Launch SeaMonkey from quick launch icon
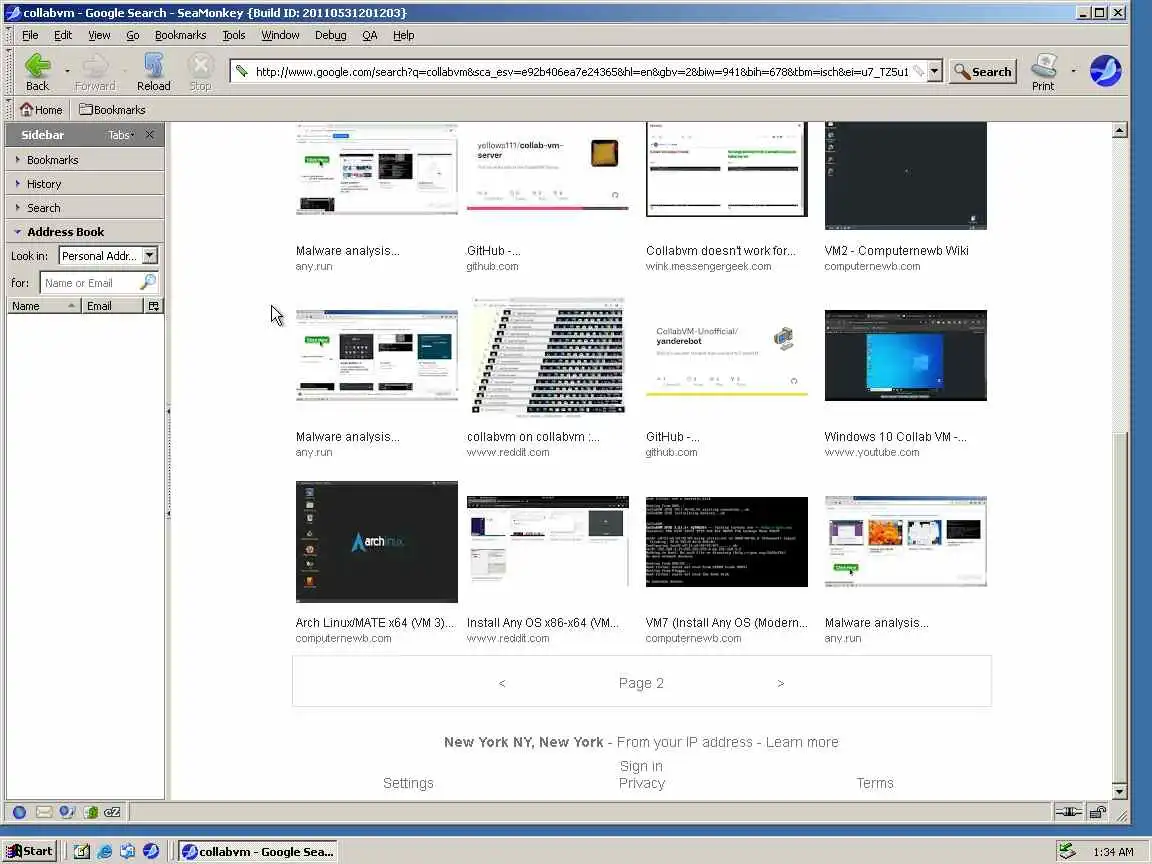 [x=151, y=852]
